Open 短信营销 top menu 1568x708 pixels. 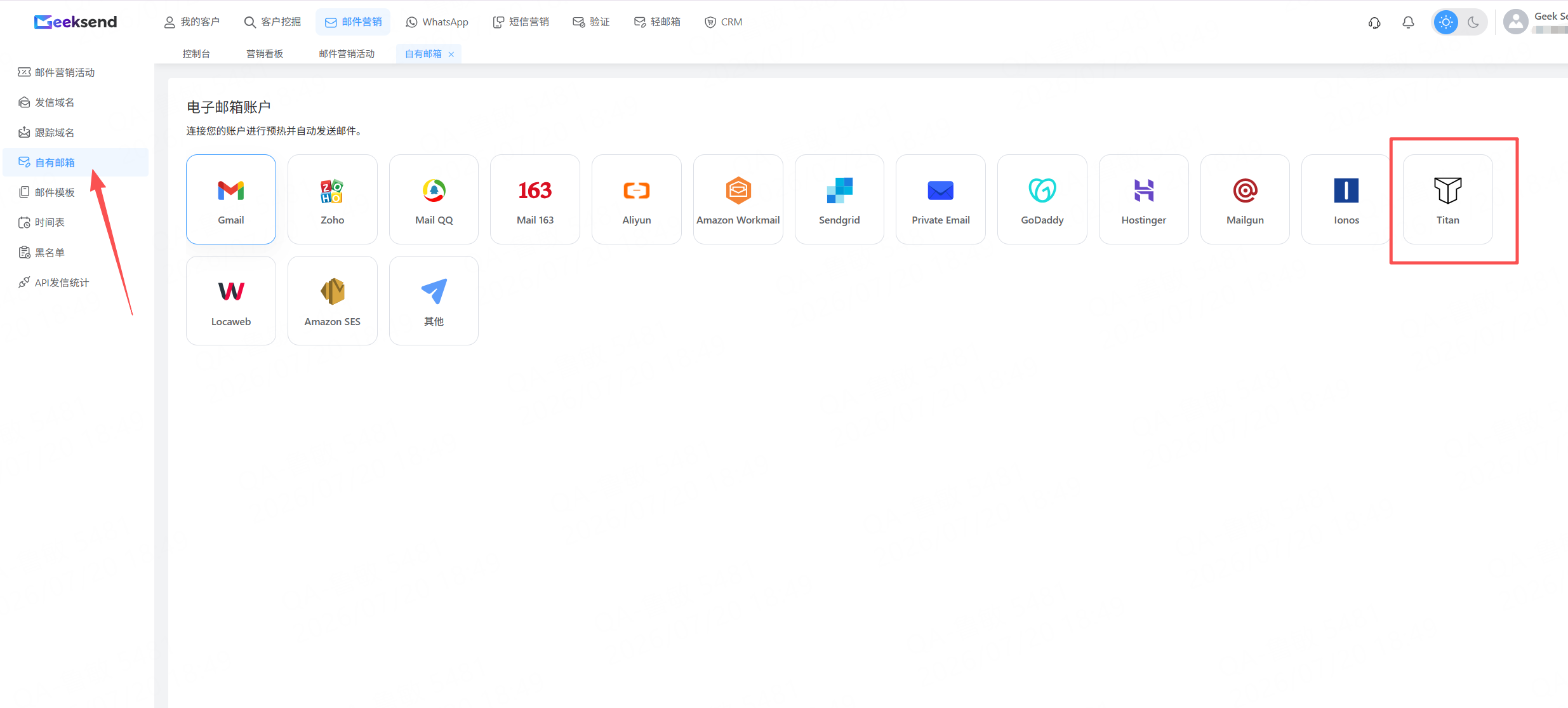521,22
